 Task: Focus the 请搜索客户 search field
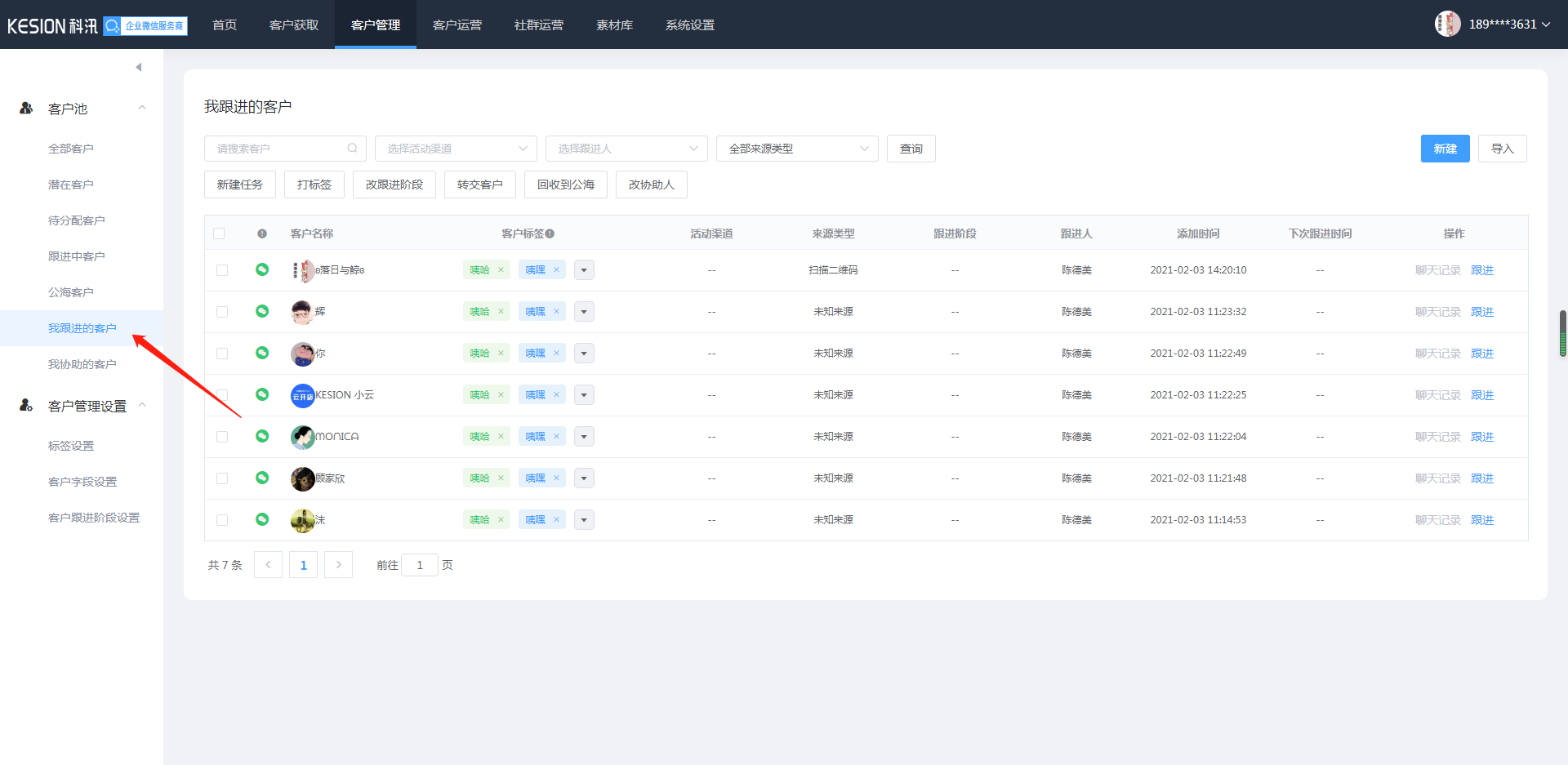[x=285, y=149]
